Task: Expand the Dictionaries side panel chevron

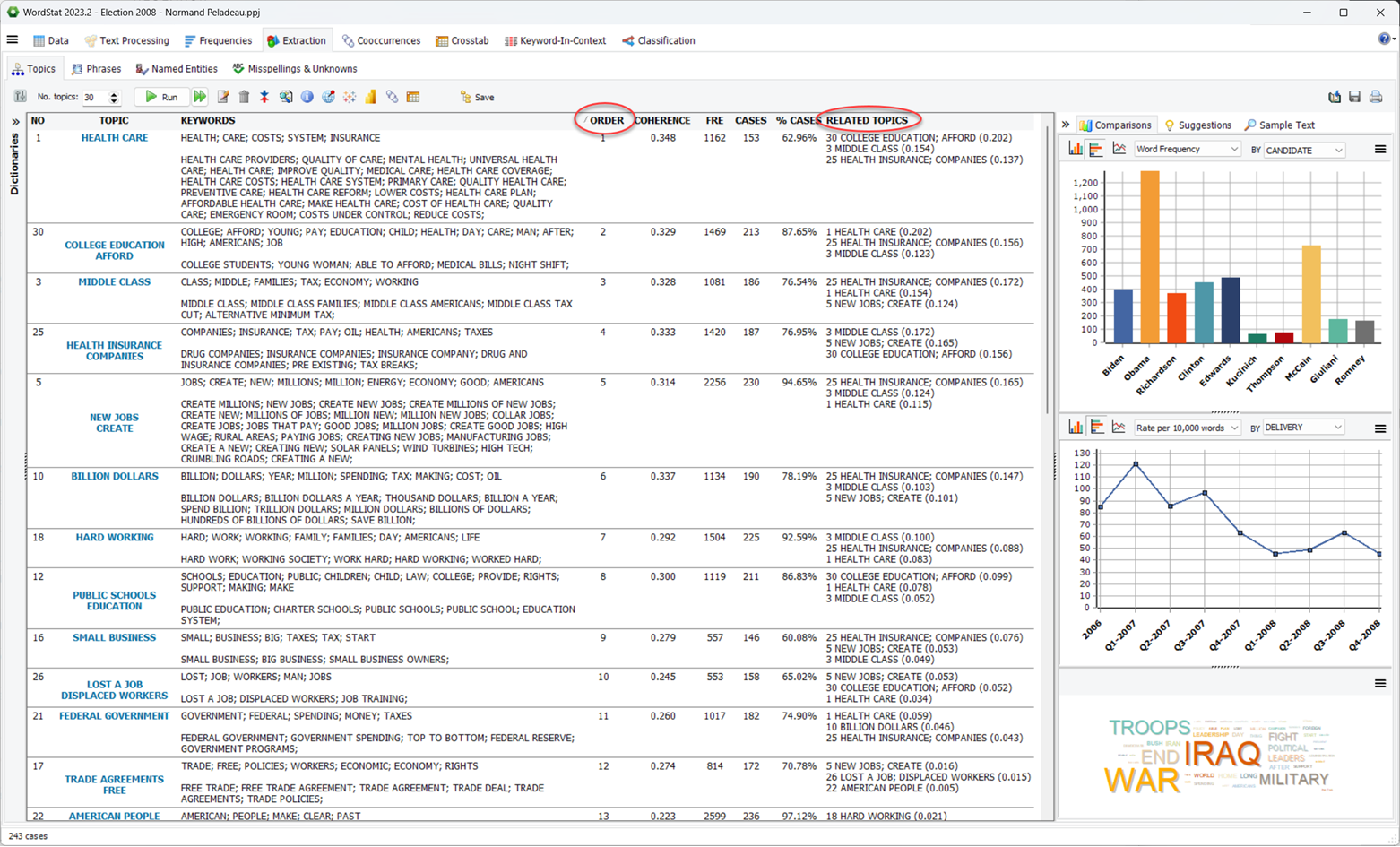Action: pyautogui.click(x=15, y=122)
